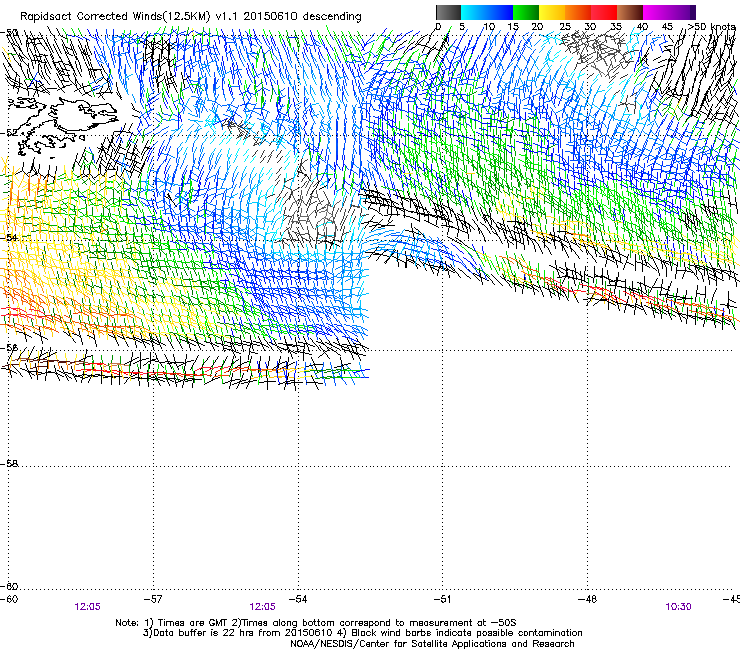Image resolution: width=740 pixels, height=650 pixels.
Task: Click the red 30-35 knots legend segment
Action: click(x=604, y=12)
